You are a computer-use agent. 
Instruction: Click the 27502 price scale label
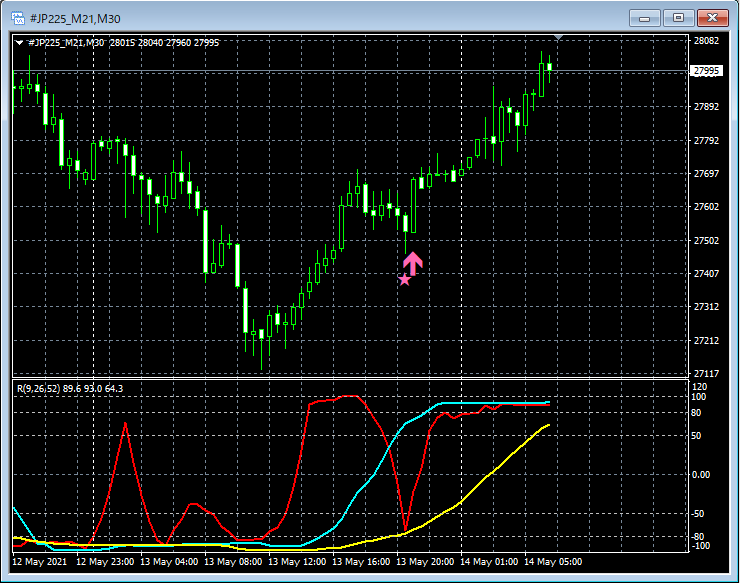[706, 240]
